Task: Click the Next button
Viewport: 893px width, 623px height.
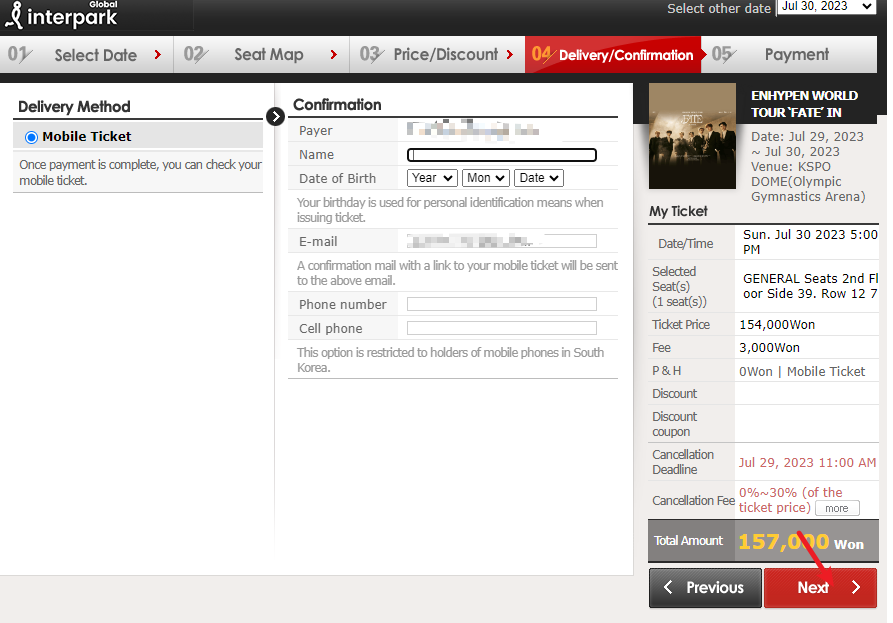Action: tap(819, 588)
